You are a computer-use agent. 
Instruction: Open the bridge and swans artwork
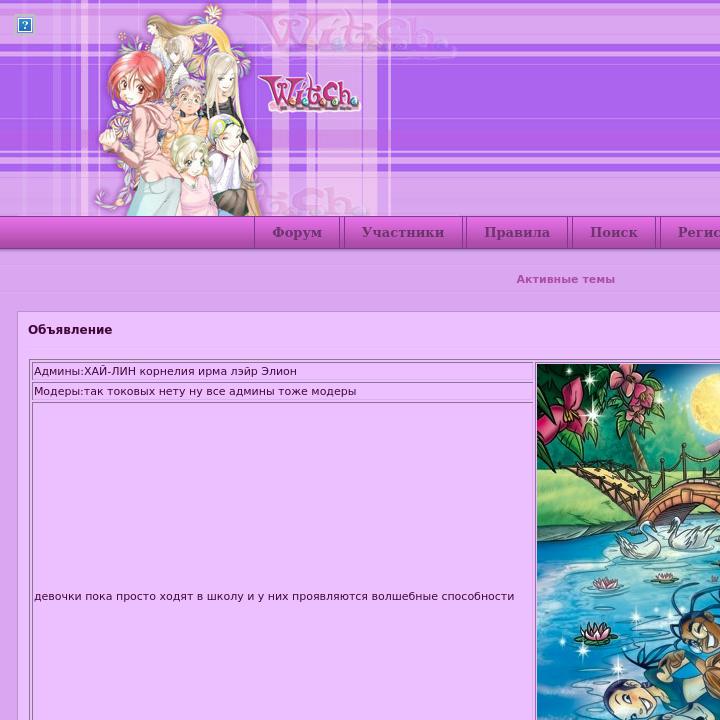point(629,542)
